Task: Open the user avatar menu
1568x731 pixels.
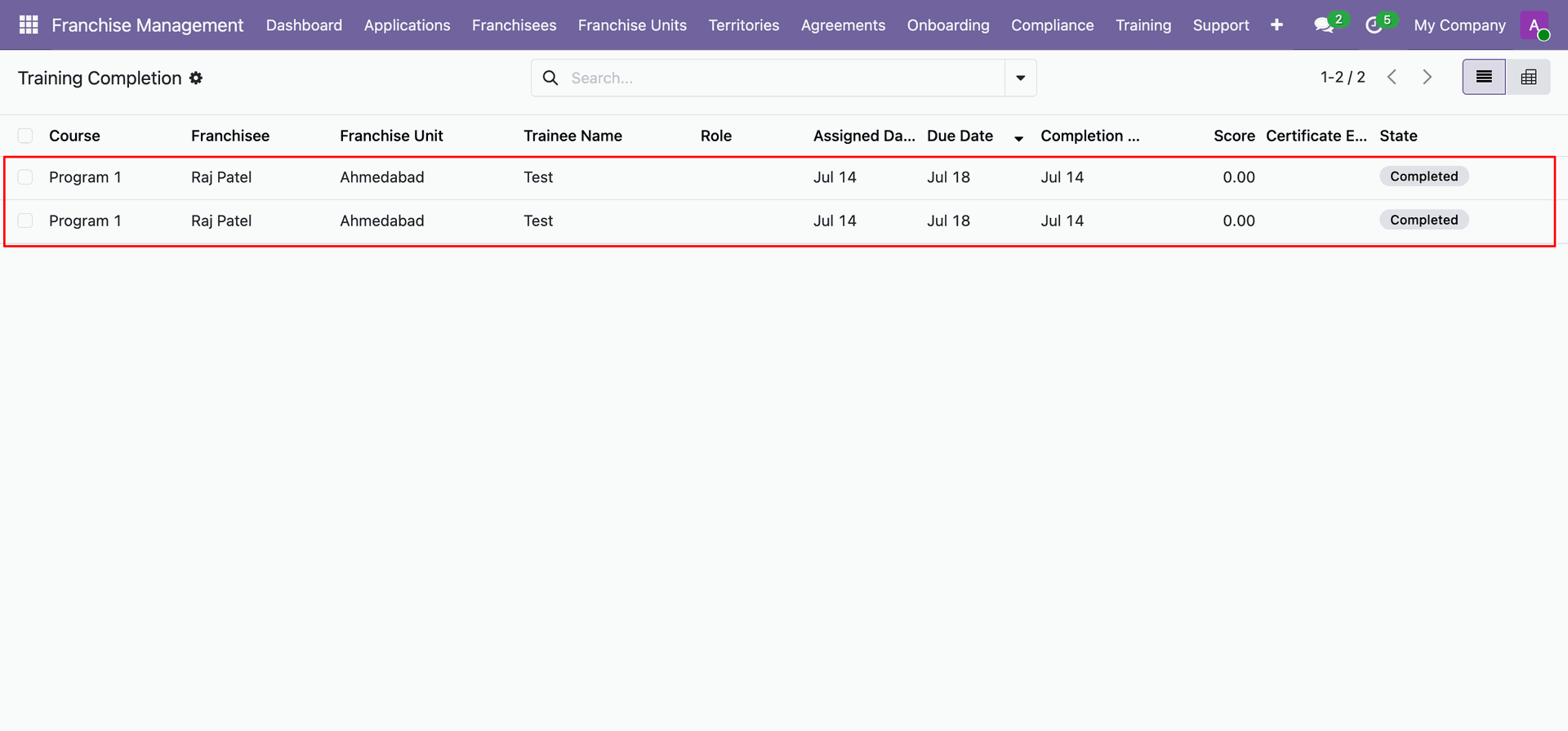Action: pyautogui.click(x=1535, y=25)
